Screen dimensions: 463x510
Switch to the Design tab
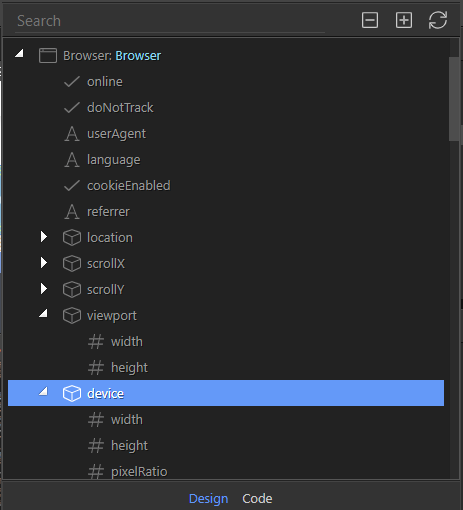pos(208,499)
